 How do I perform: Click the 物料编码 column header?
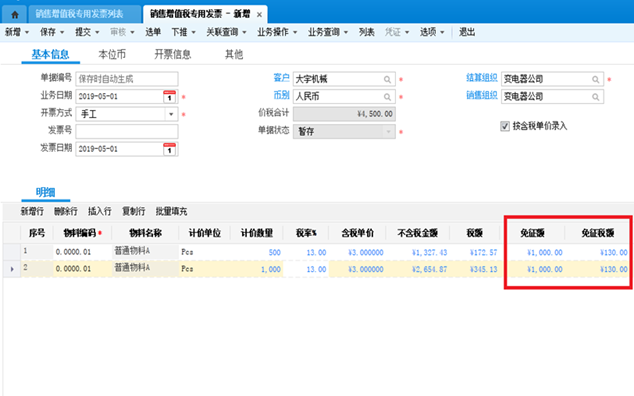82,233
